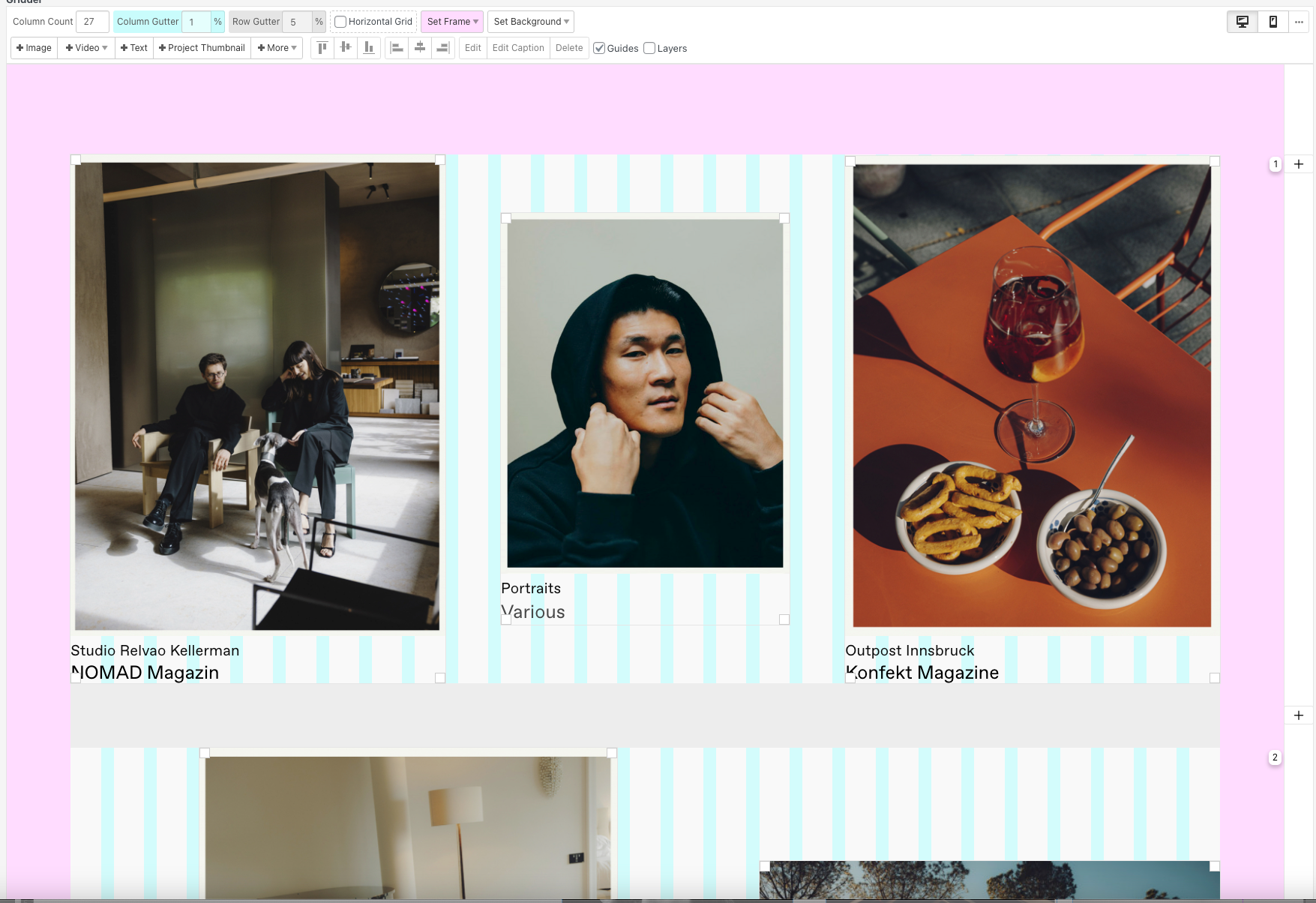Image resolution: width=1316 pixels, height=903 pixels.
Task: Click the add Text button
Action: [x=134, y=48]
